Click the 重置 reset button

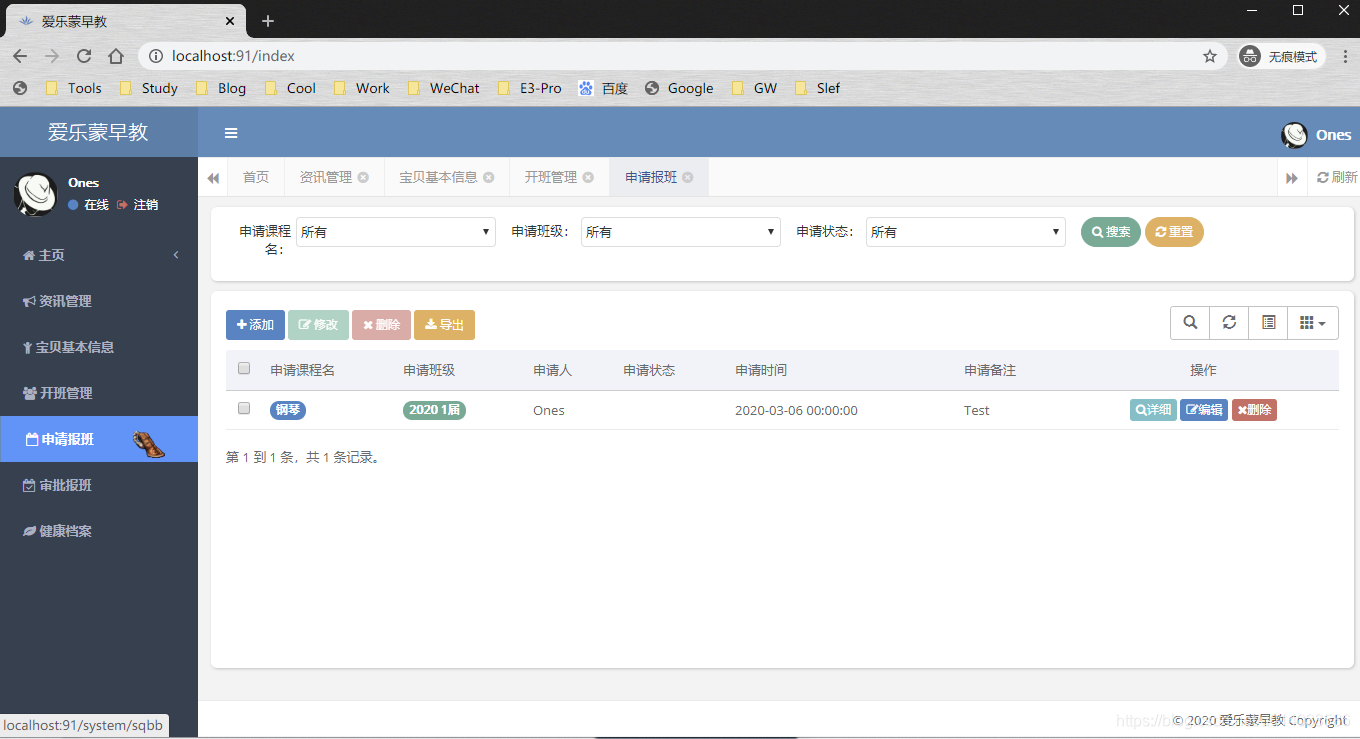coord(1174,232)
